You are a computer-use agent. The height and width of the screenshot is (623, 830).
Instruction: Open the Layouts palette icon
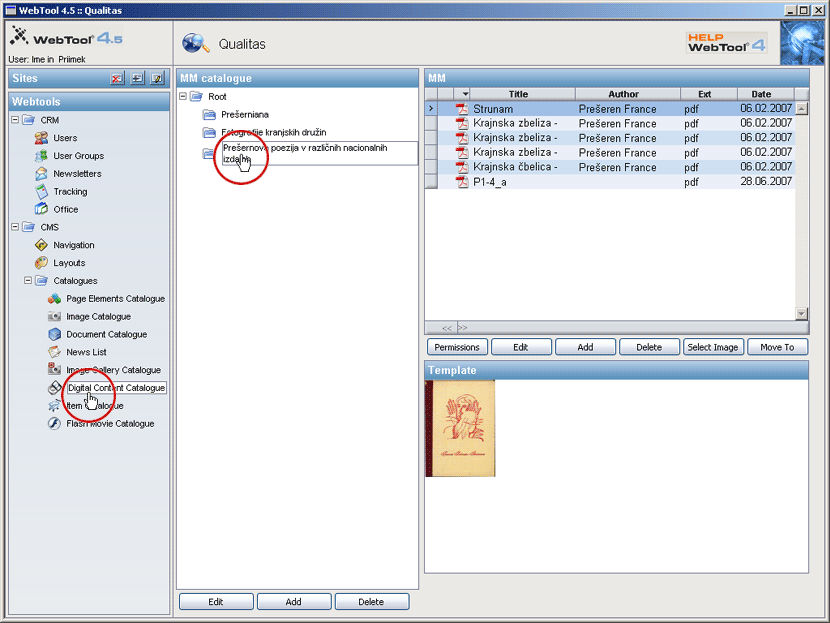[41, 263]
